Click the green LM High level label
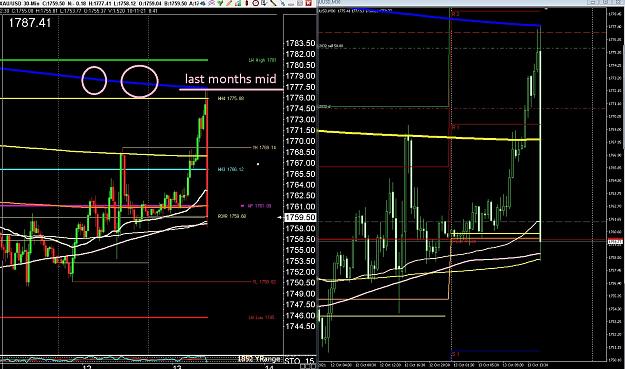 point(262,60)
